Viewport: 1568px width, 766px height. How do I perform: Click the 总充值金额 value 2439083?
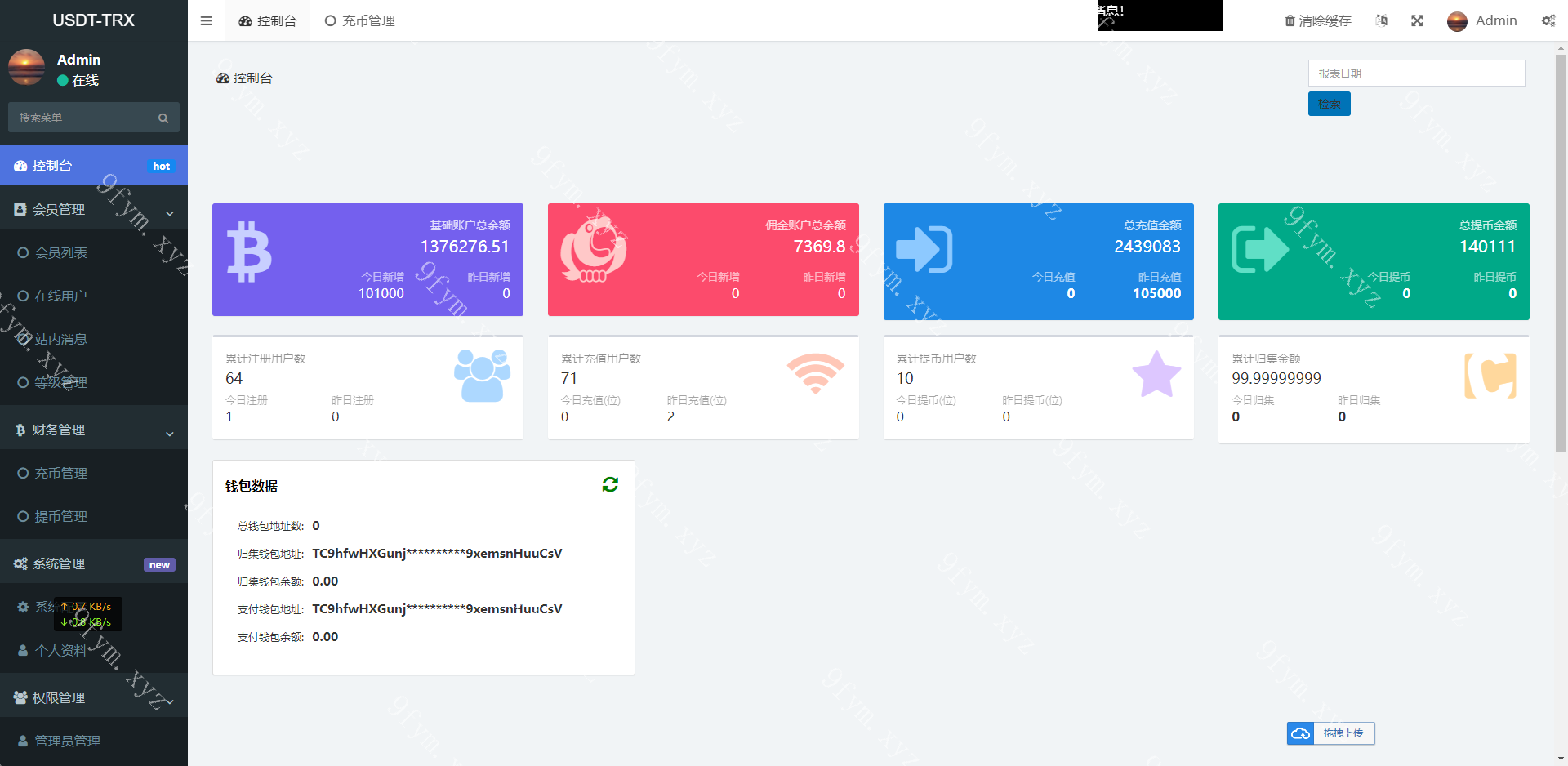(x=1147, y=247)
